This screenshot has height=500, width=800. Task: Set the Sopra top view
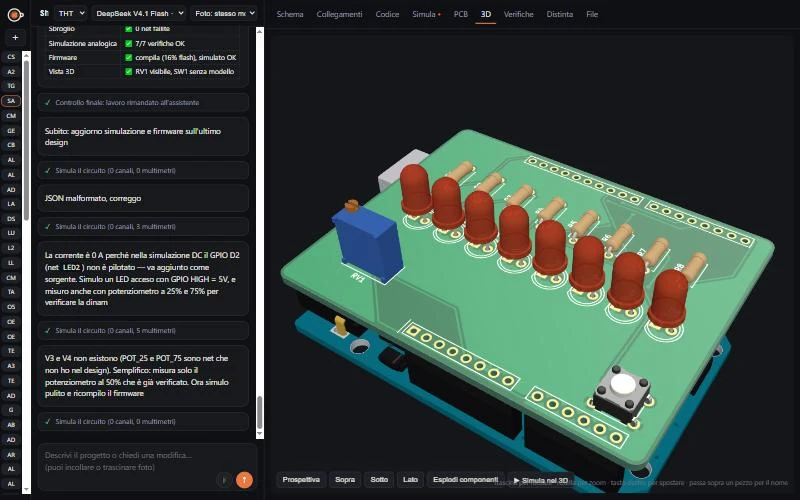click(345, 480)
